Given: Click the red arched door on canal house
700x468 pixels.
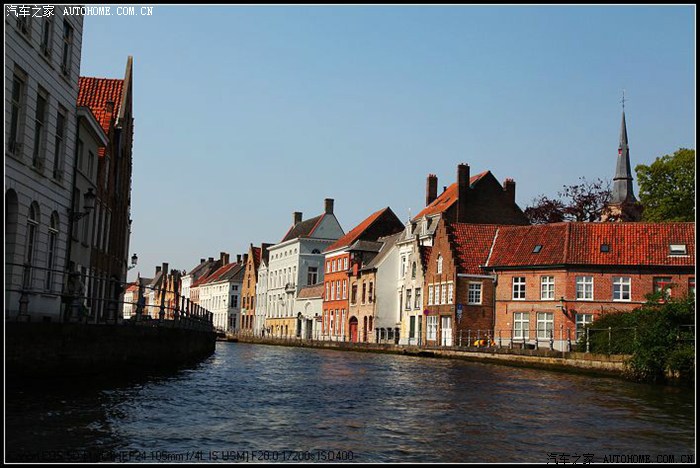Looking at the screenshot, I should 353,329.
